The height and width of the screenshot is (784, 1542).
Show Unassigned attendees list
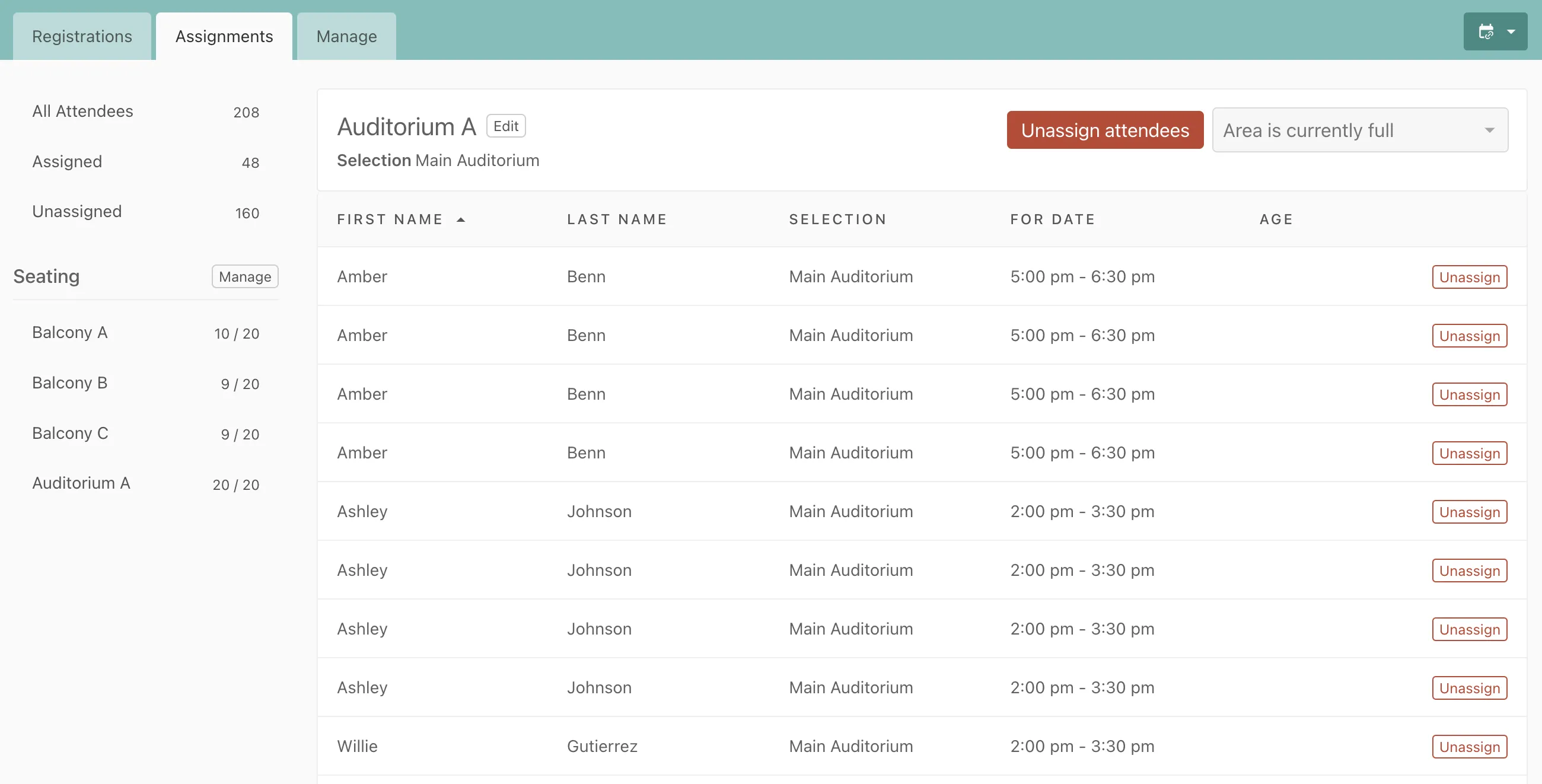(x=77, y=211)
